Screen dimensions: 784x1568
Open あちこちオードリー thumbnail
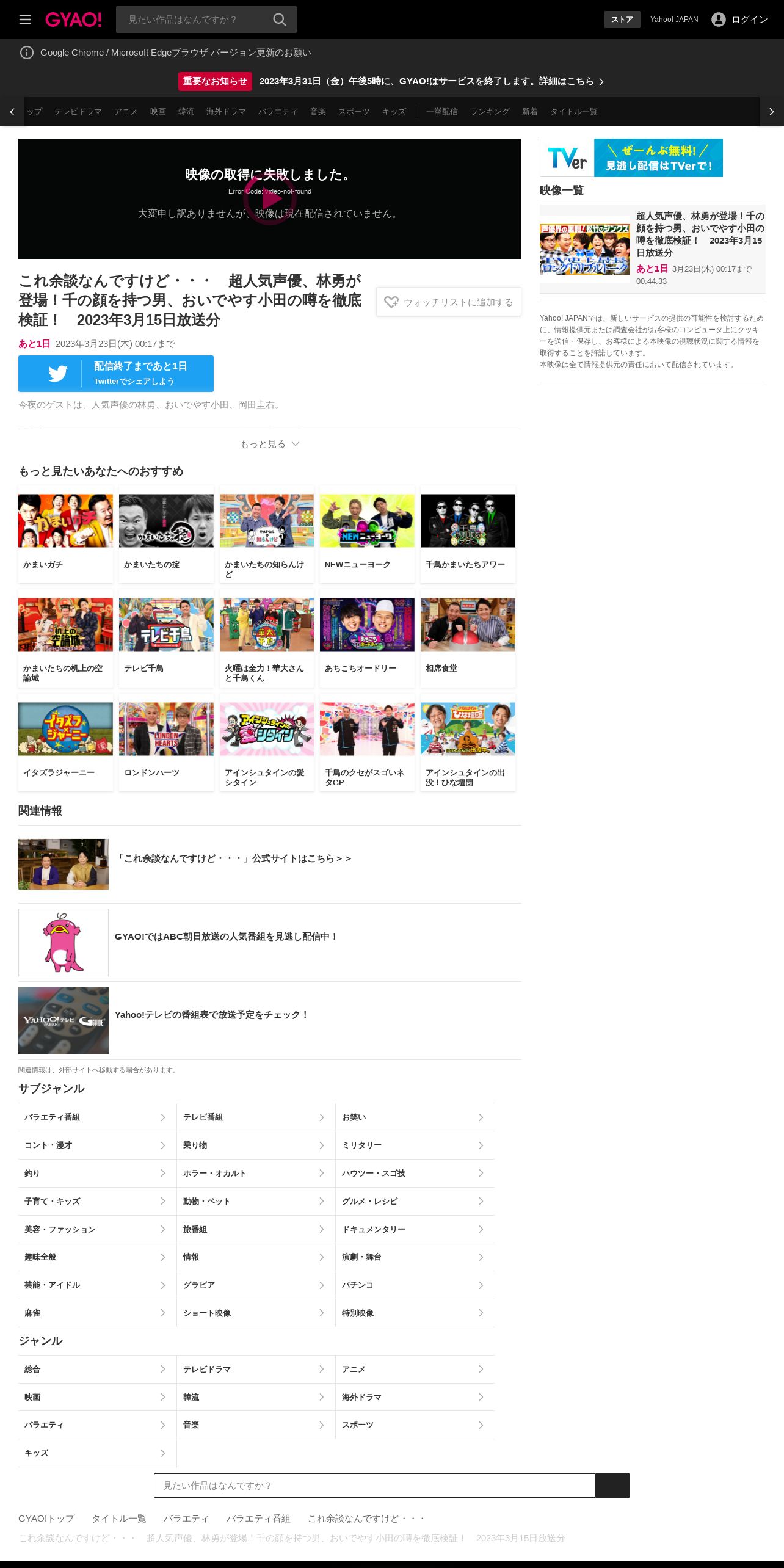(x=367, y=625)
